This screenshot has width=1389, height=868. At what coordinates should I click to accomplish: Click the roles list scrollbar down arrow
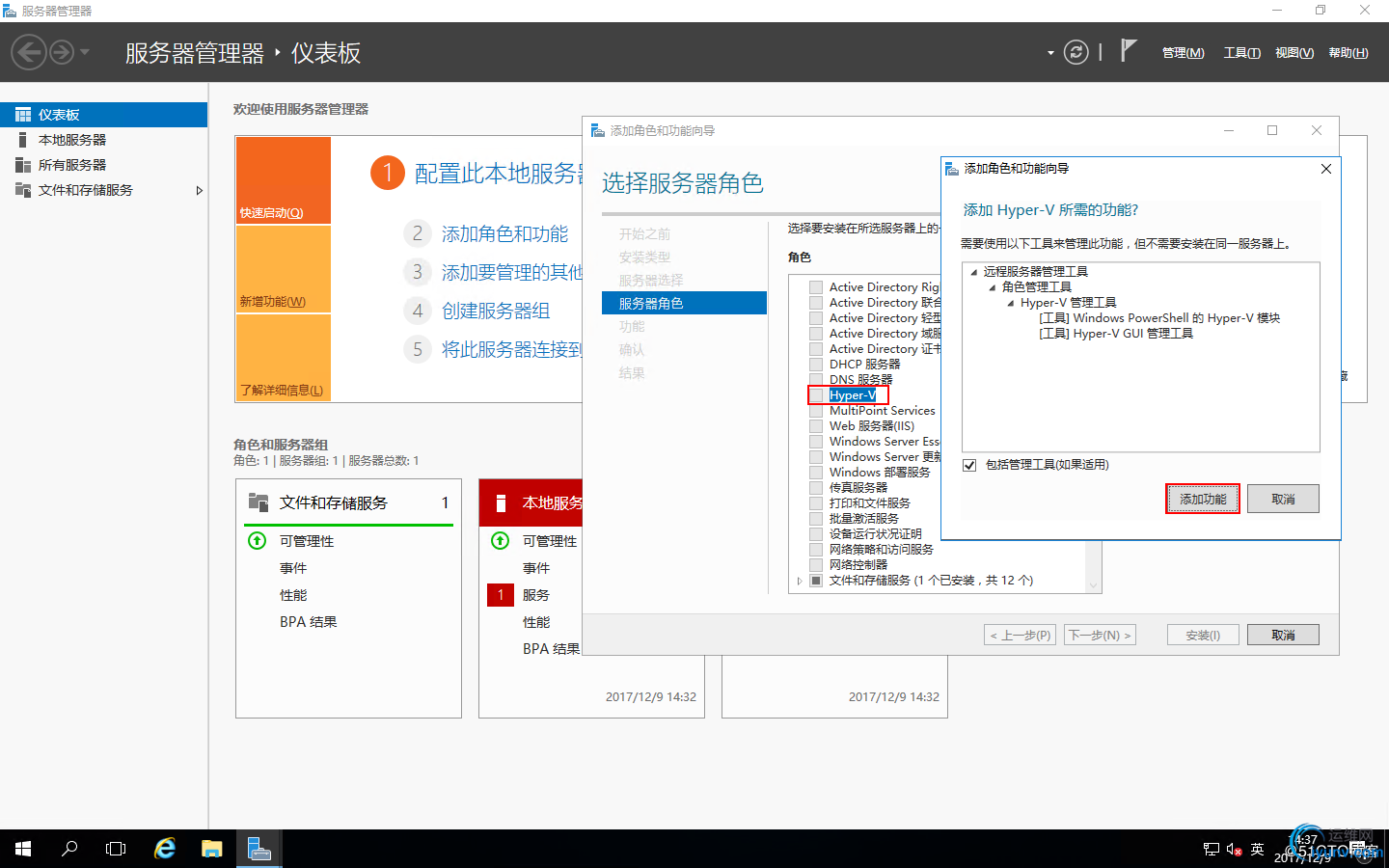[1093, 585]
